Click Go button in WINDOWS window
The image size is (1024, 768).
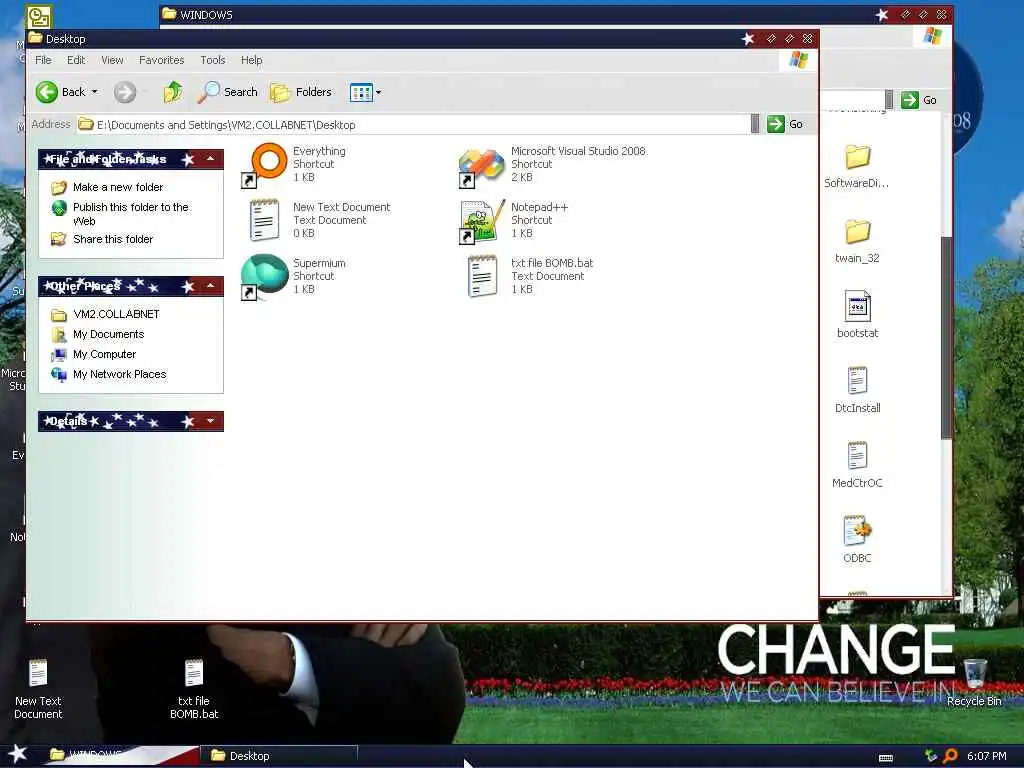click(919, 100)
